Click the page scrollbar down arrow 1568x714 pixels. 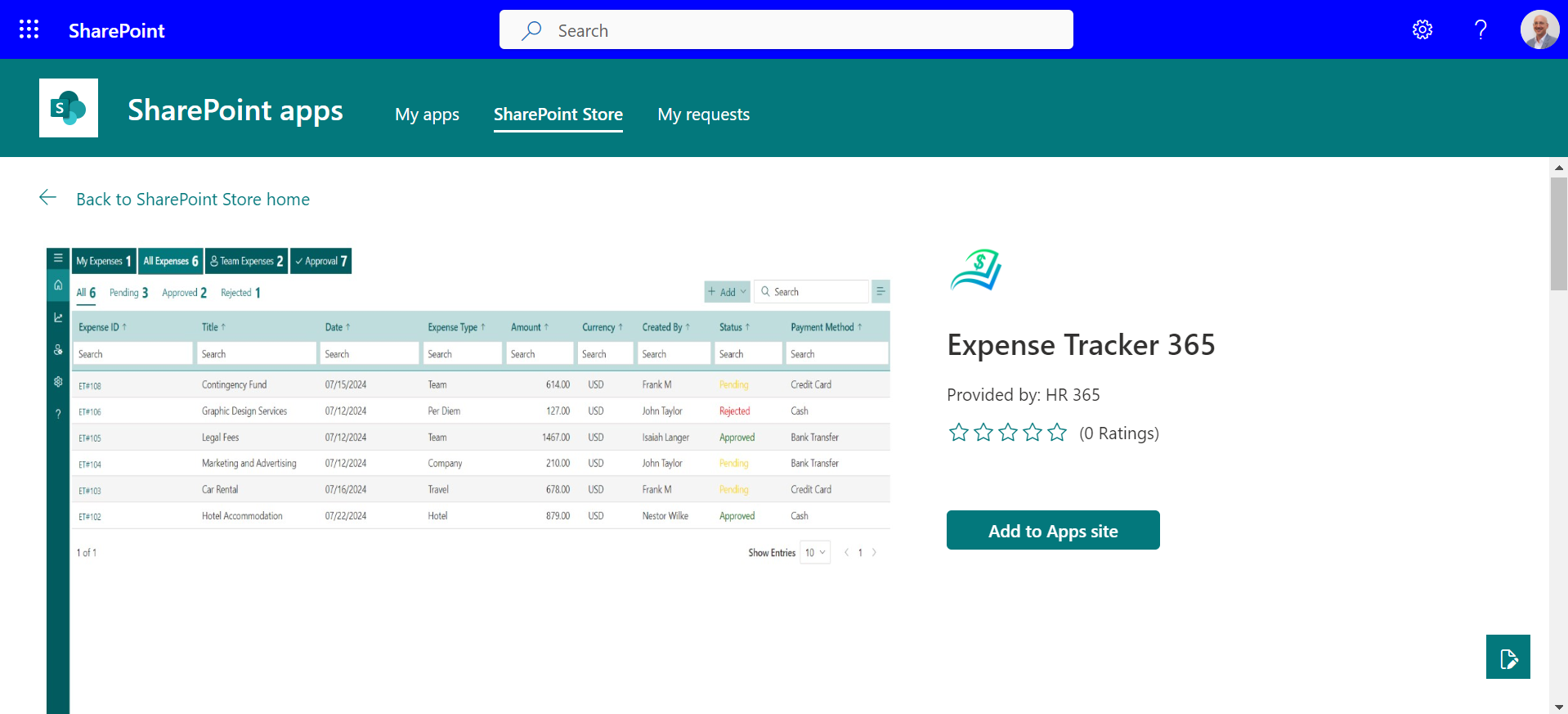point(1559,707)
